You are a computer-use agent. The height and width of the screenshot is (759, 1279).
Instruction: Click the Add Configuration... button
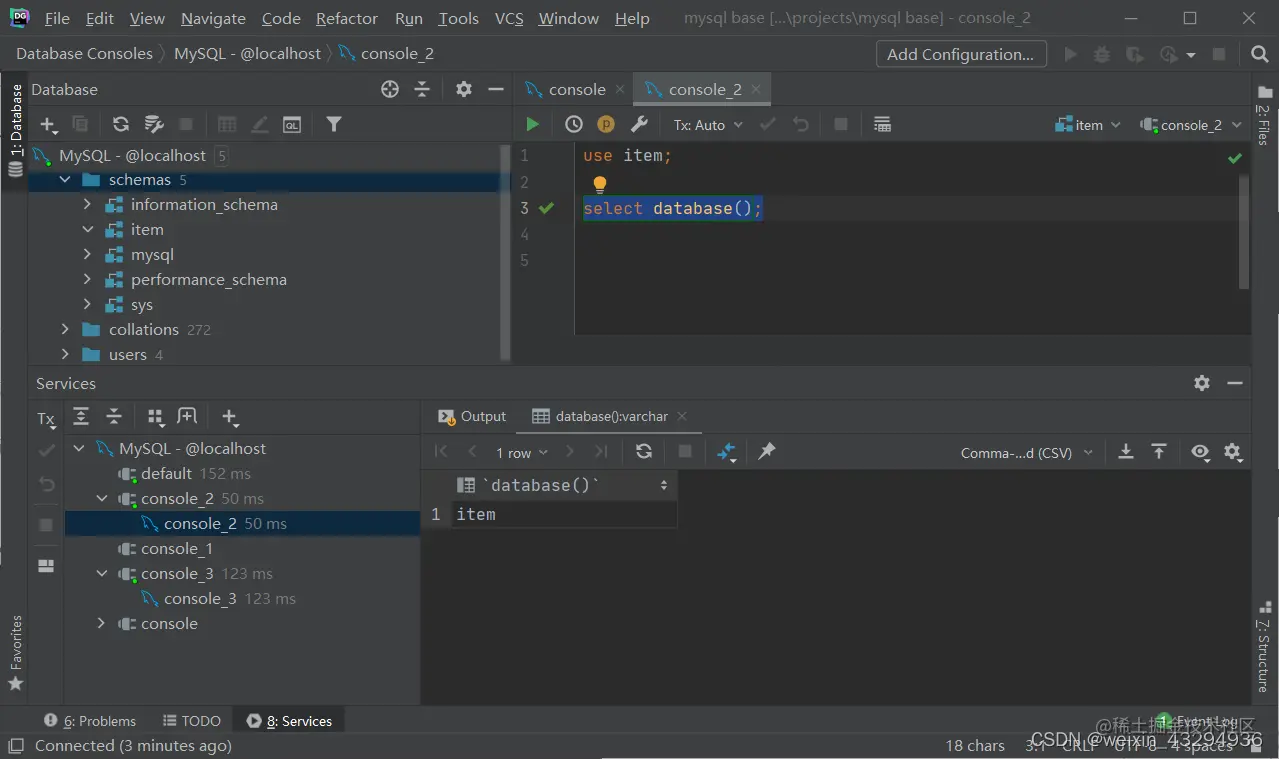(x=961, y=54)
